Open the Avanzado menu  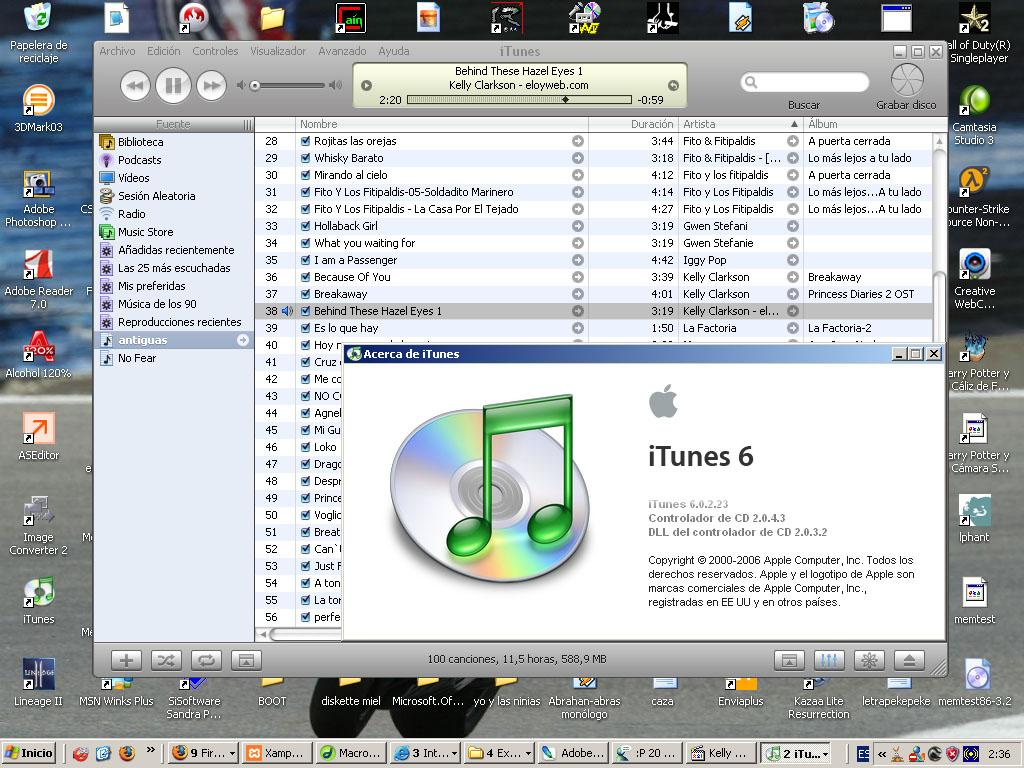342,51
